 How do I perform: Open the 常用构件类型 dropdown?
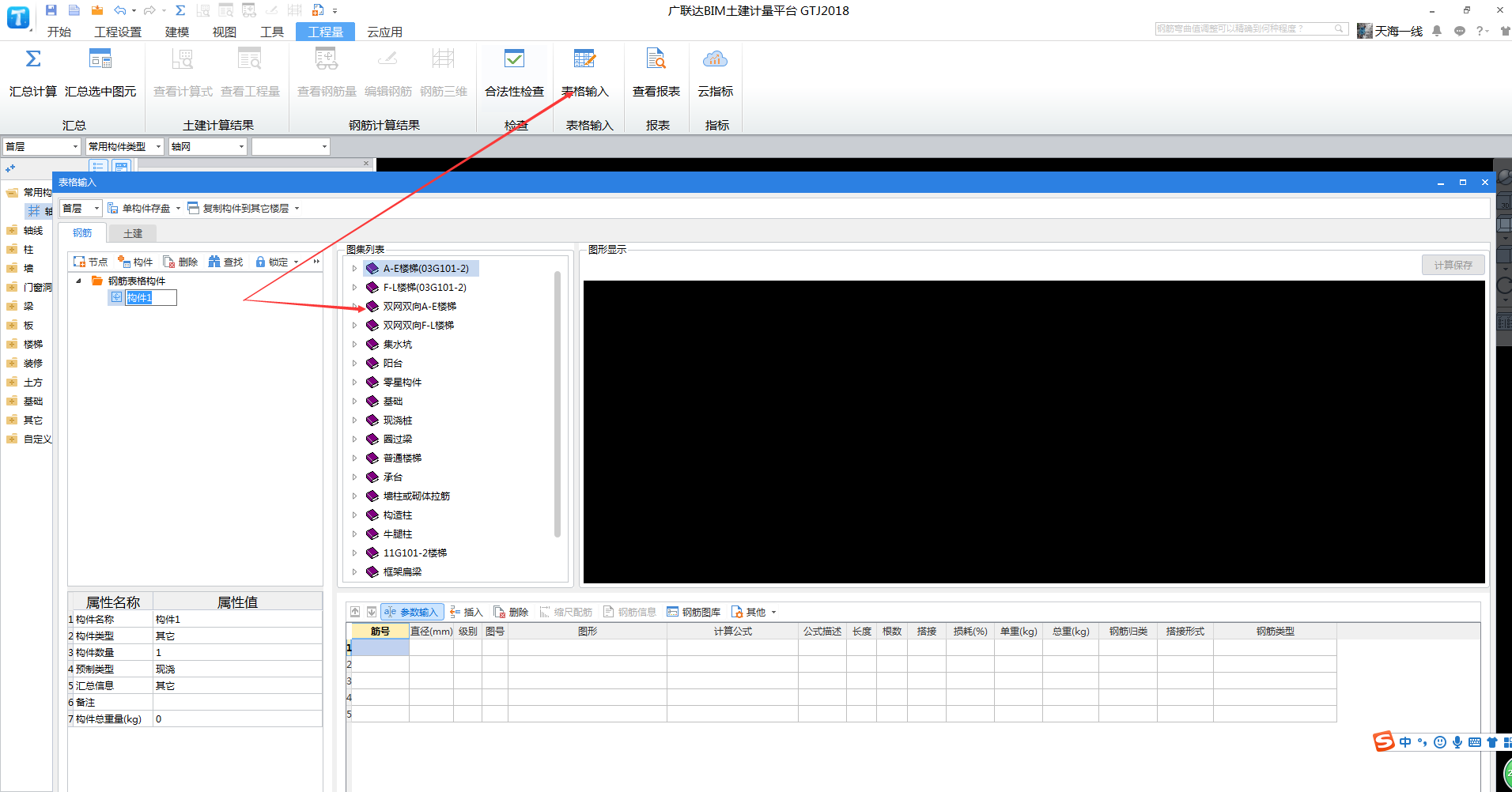coord(158,146)
